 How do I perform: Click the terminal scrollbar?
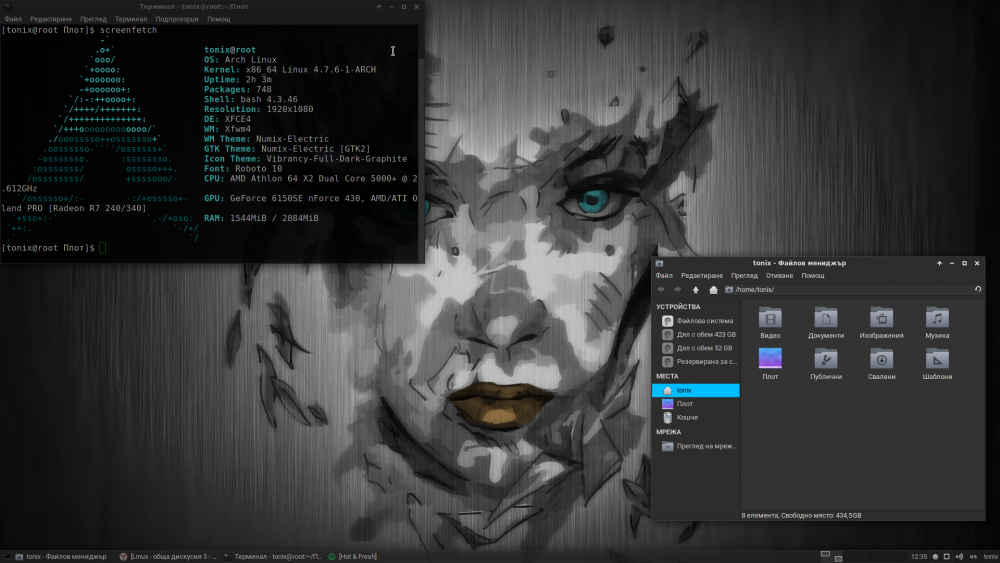[x=422, y=143]
